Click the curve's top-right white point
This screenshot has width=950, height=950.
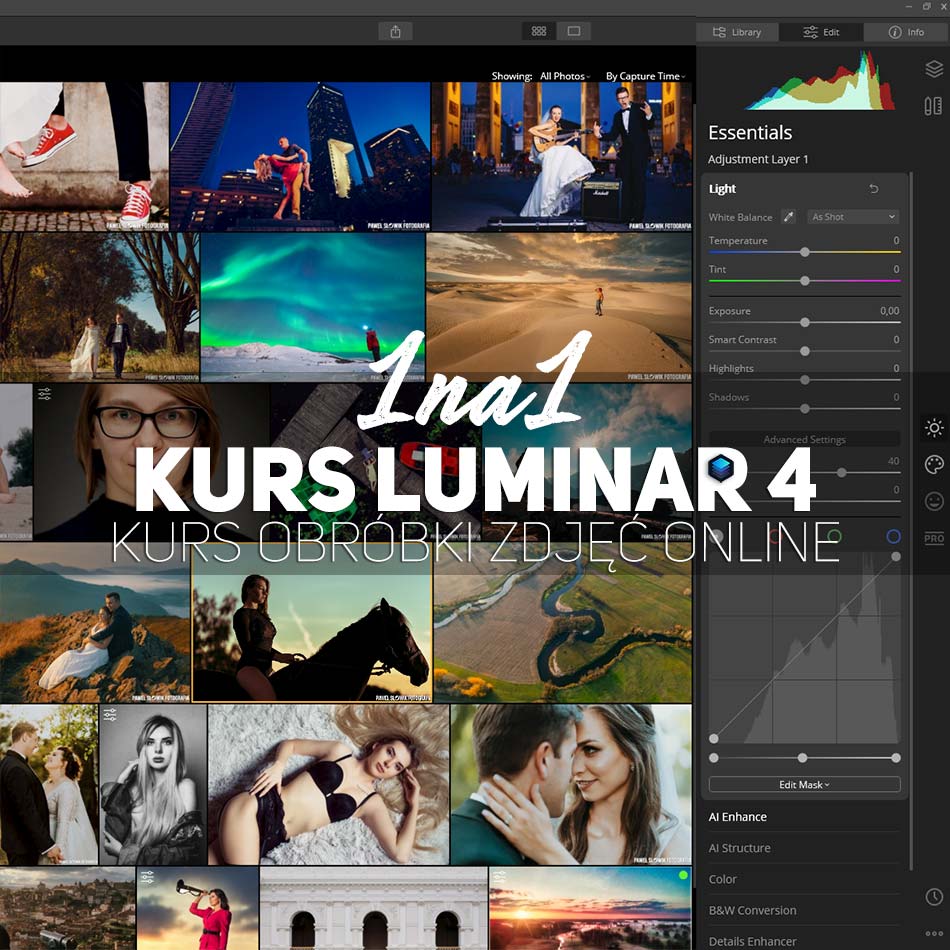coord(895,556)
